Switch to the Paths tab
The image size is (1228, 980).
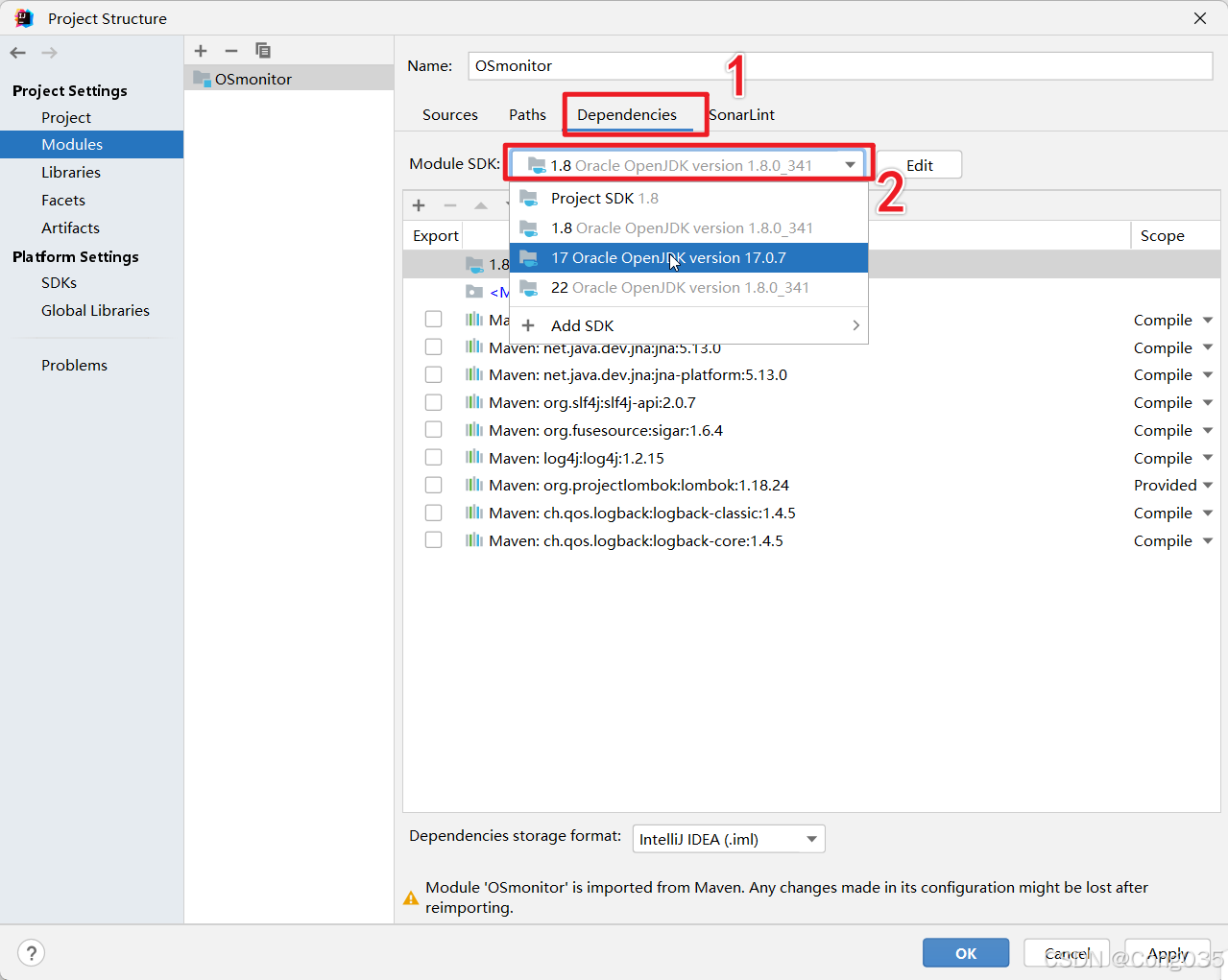point(527,114)
